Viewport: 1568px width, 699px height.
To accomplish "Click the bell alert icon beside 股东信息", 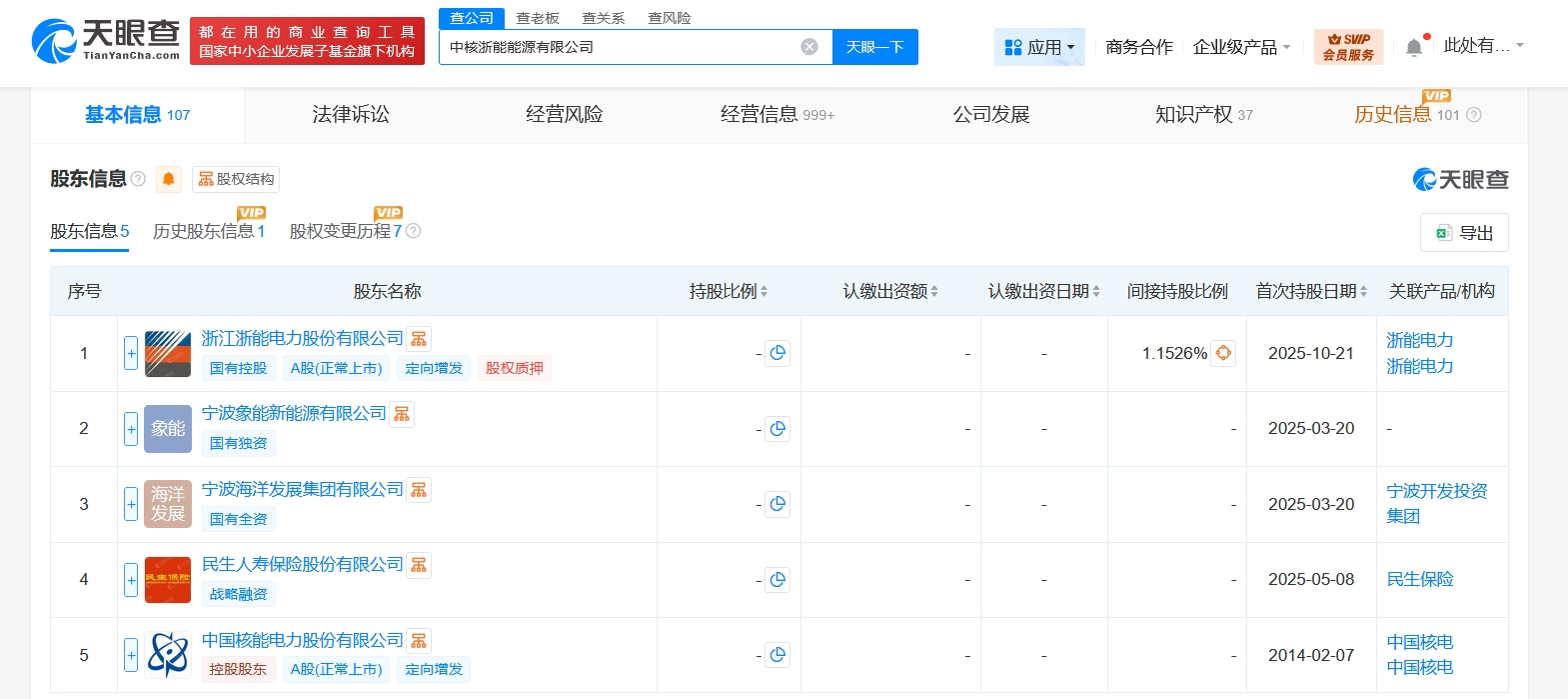I will tap(169, 179).
